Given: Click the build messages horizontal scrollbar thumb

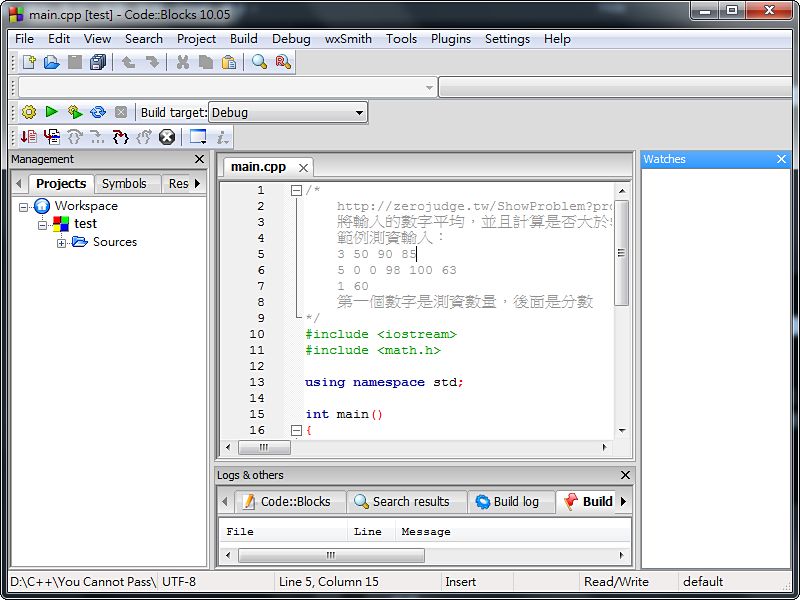Looking at the screenshot, I should pos(331,555).
